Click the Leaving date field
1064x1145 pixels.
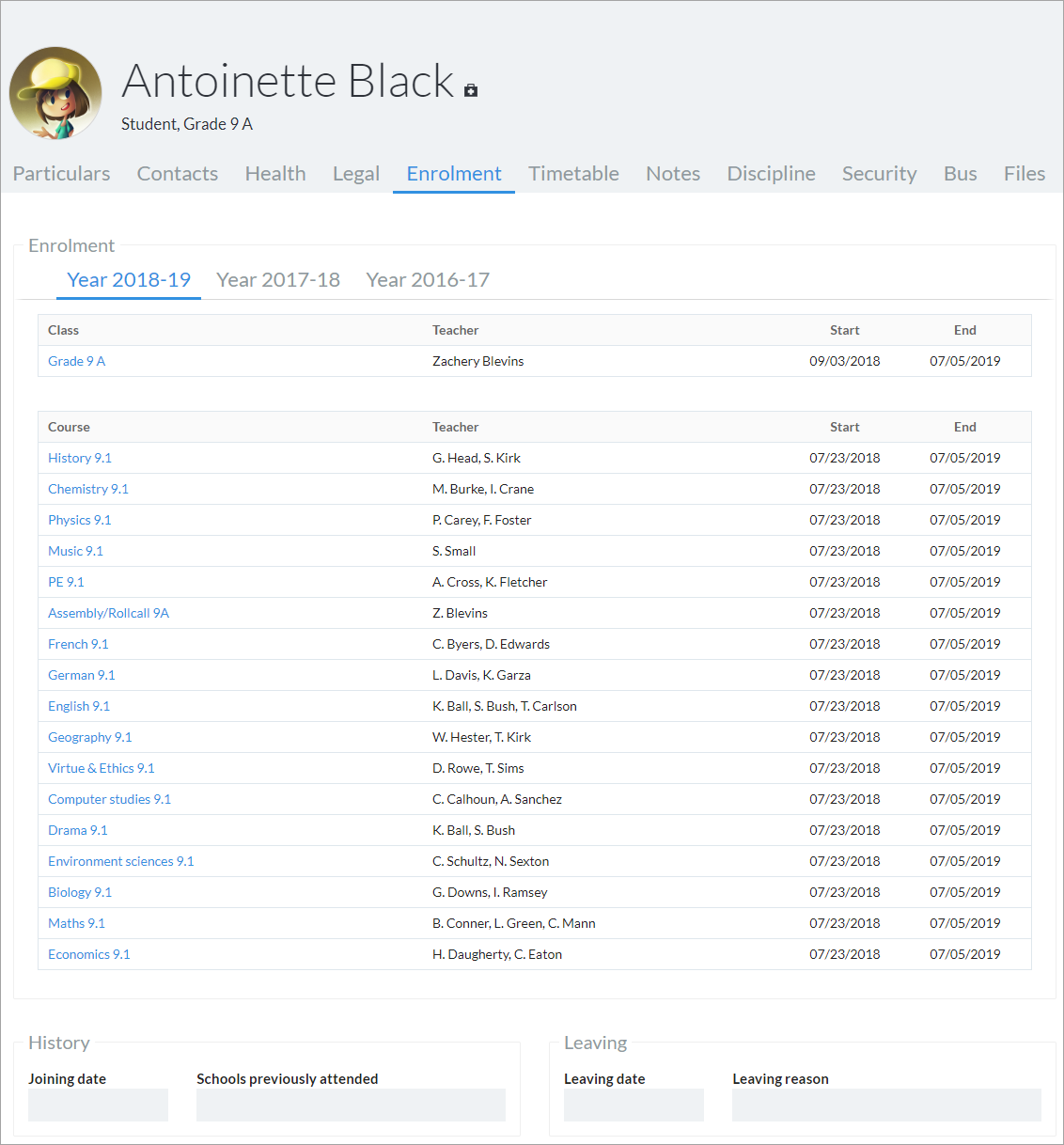pyautogui.click(x=634, y=1105)
